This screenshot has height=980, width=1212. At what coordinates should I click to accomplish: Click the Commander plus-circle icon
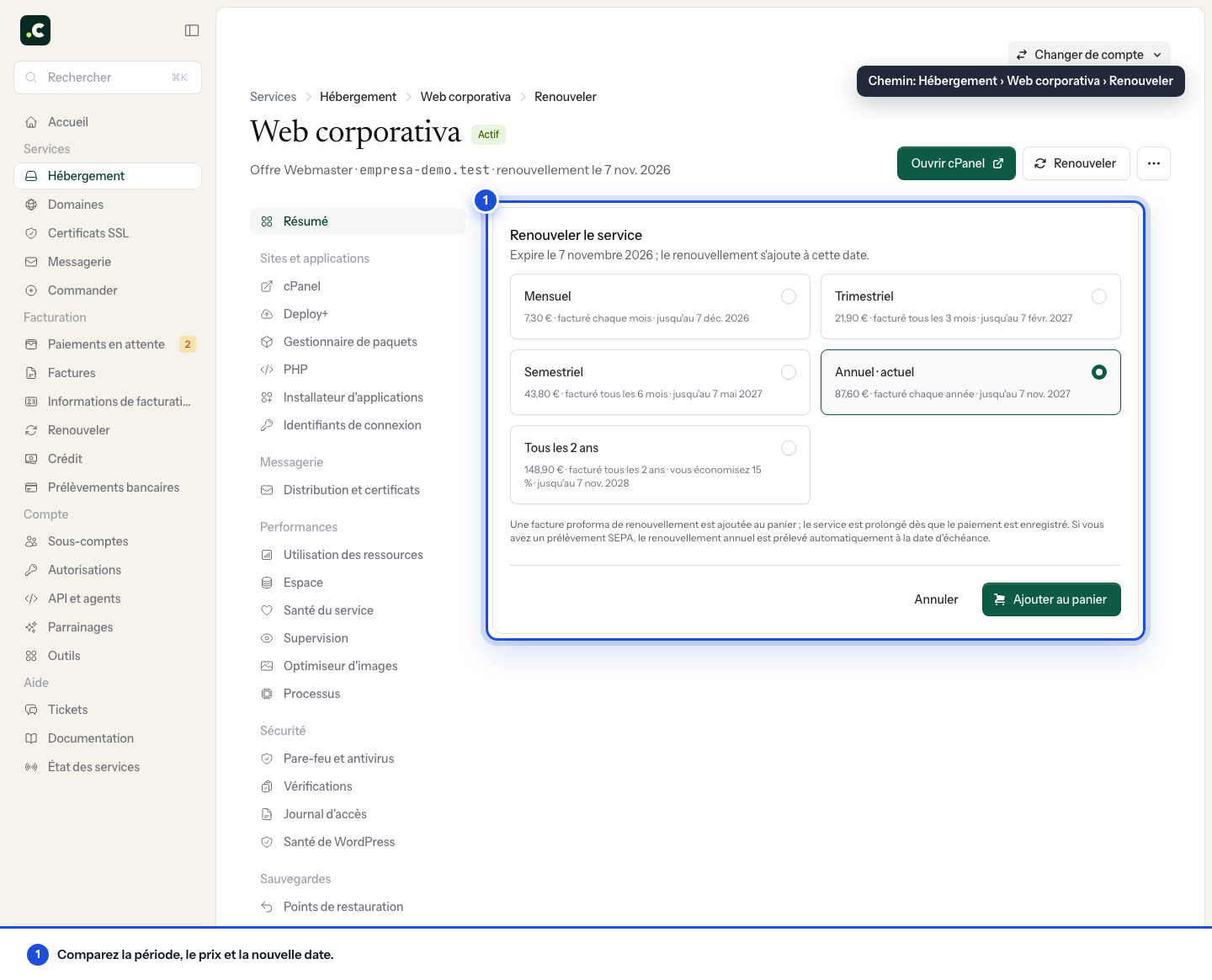[31, 290]
